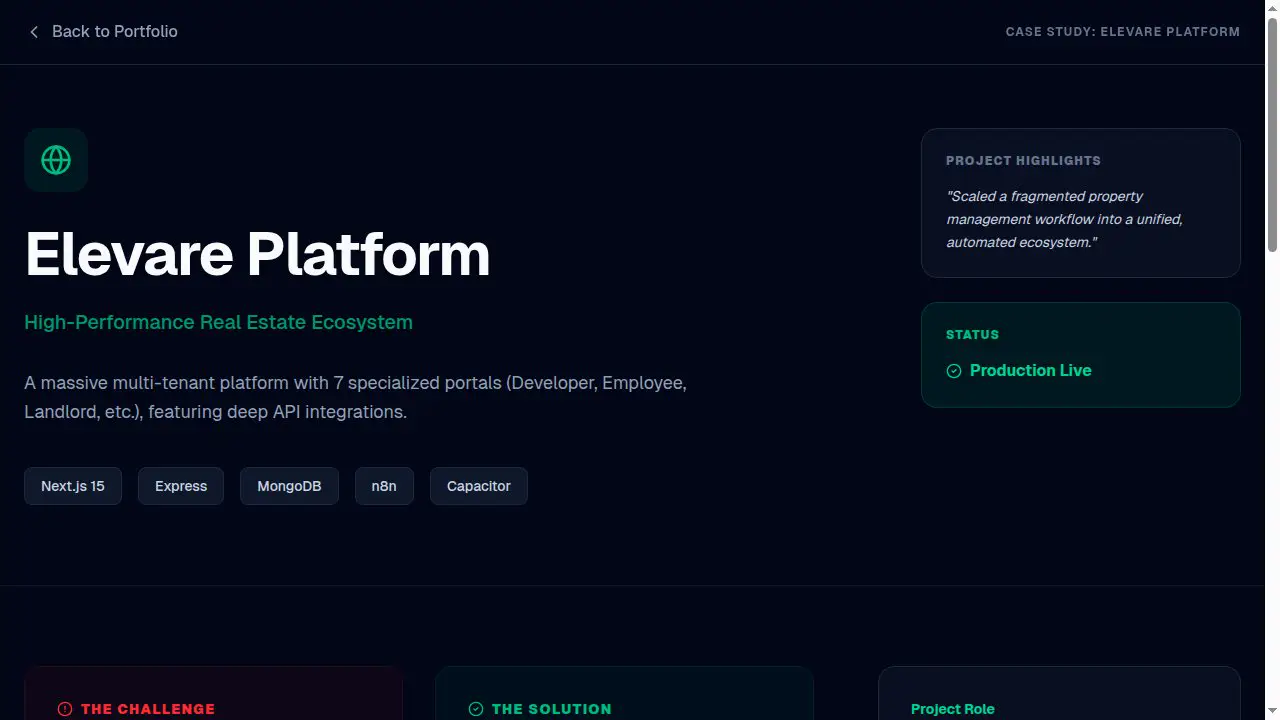Click the PROJECT HIGHLIGHTS heading
The width and height of the screenshot is (1280, 720).
(x=1023, y=160)
